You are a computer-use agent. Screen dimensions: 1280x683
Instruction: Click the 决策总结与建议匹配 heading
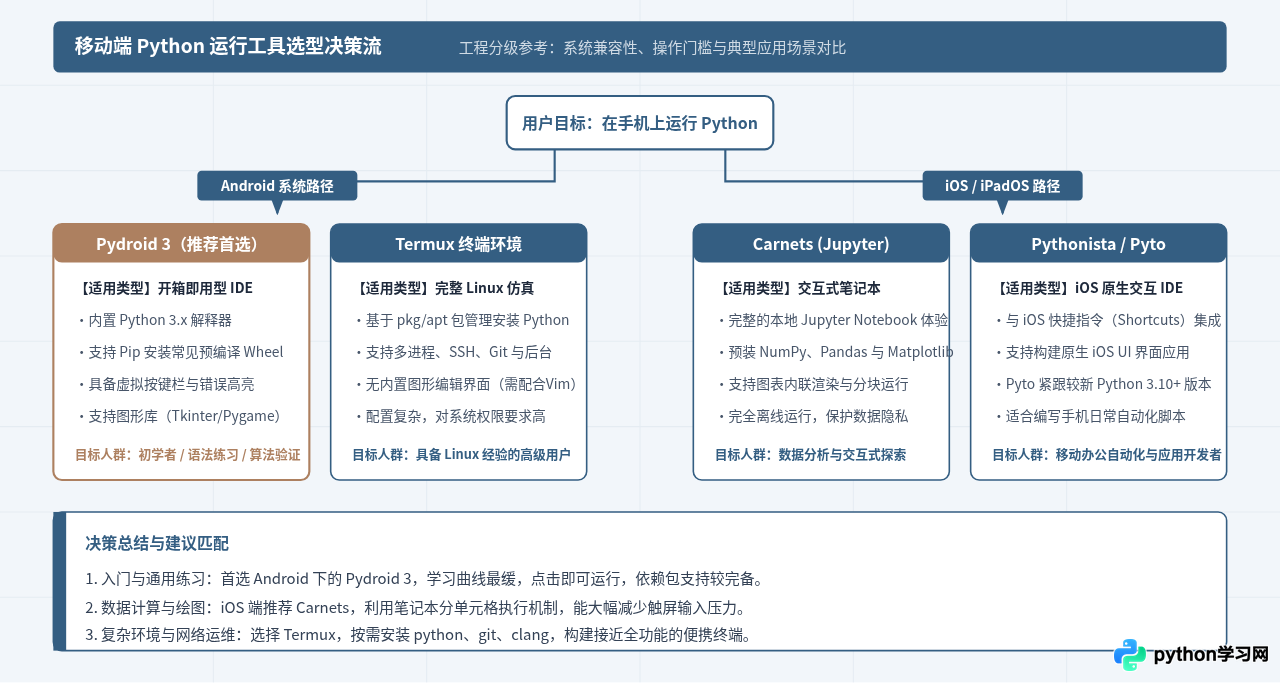coord(157,543)
